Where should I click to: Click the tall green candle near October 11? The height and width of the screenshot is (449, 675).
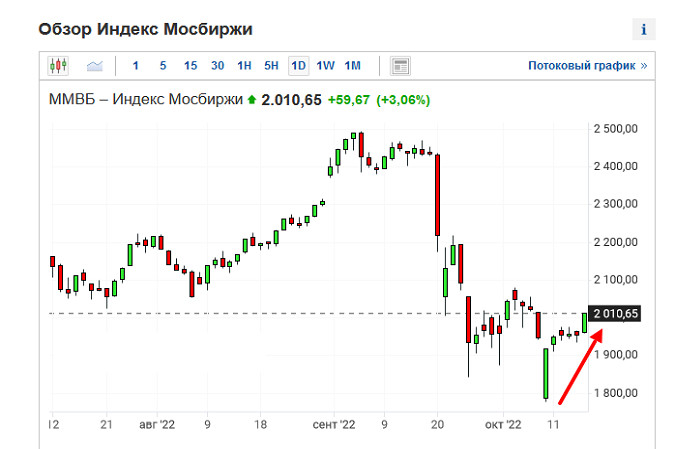546,373
